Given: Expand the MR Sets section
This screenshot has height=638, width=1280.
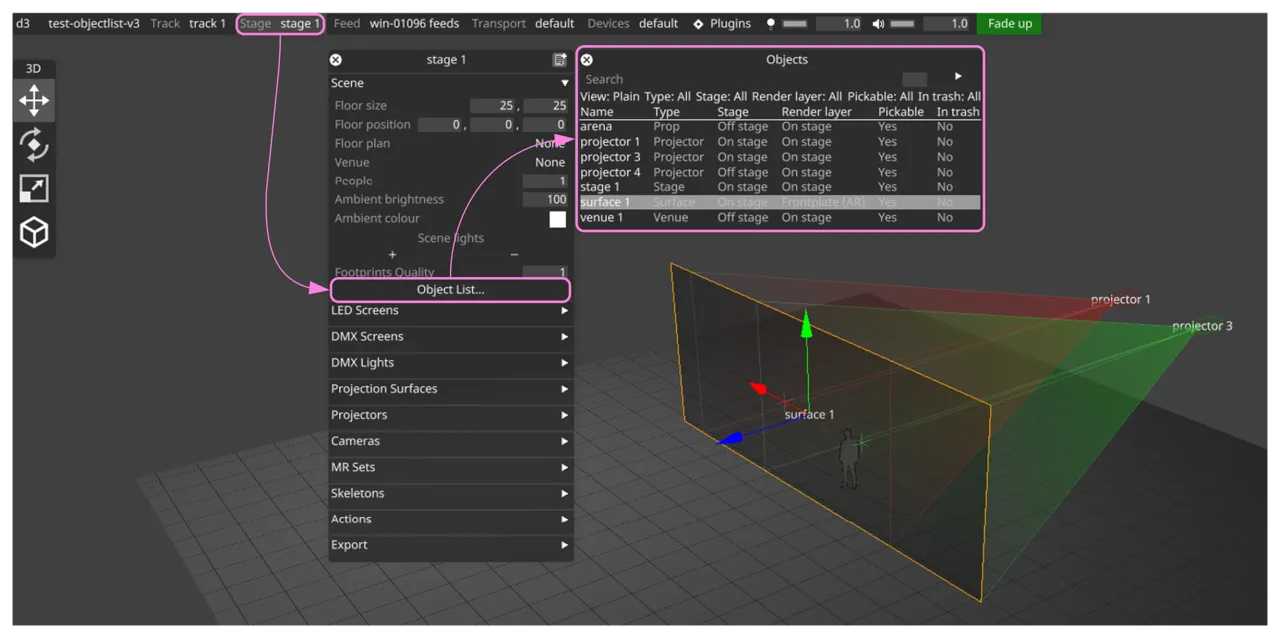Looking at the screenshot, I should (x=451, y=467).
